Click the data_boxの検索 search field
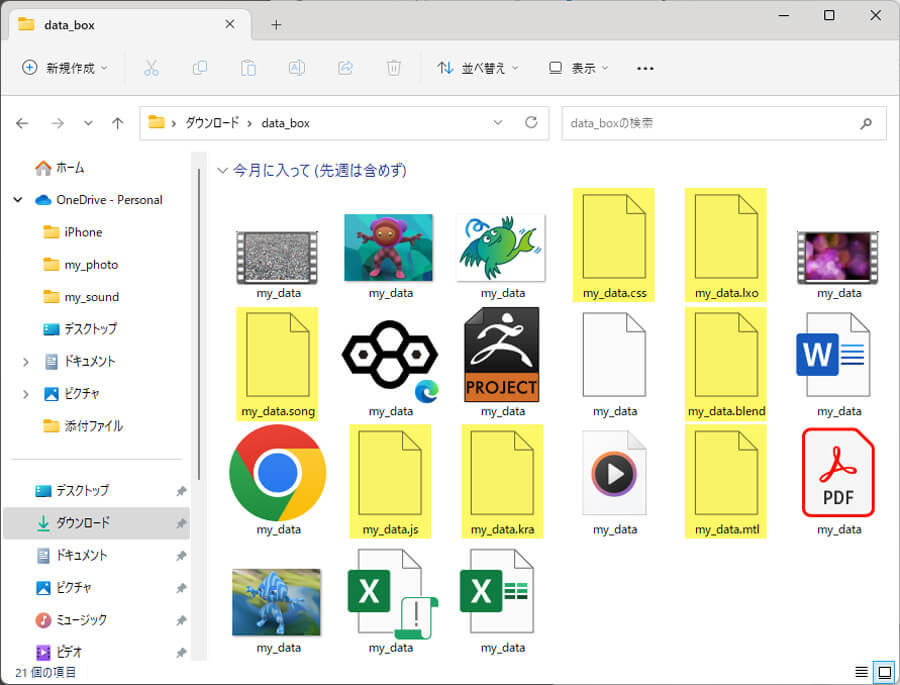This screenshot has width=900, height=685. point(710,123)
